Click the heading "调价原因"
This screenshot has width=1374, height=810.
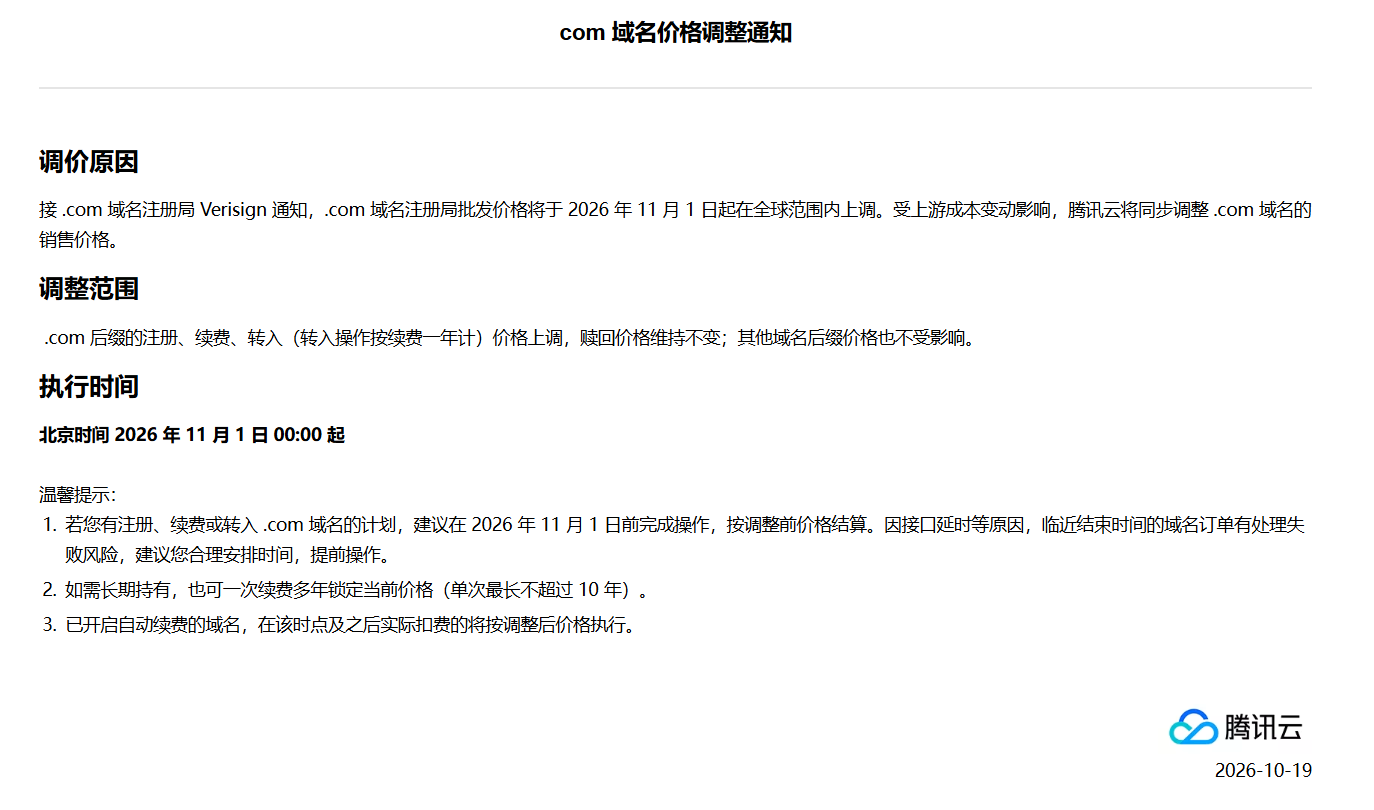[x=88, y=162]
